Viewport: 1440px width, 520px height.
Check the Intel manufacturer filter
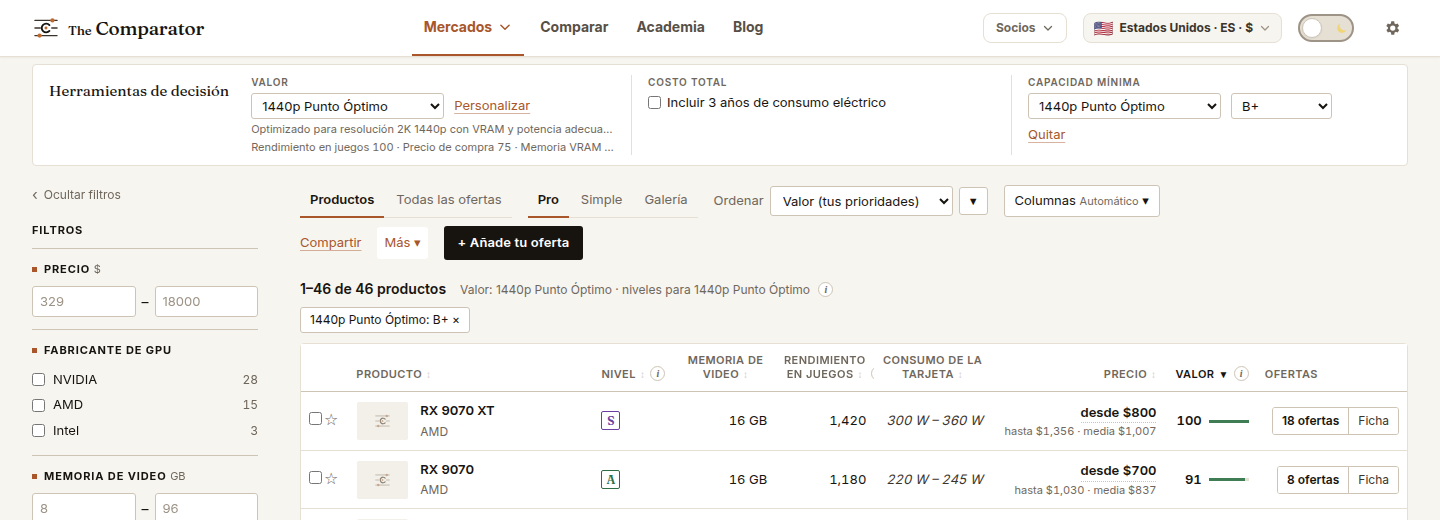pyautogui.click(x=39, y=431)
